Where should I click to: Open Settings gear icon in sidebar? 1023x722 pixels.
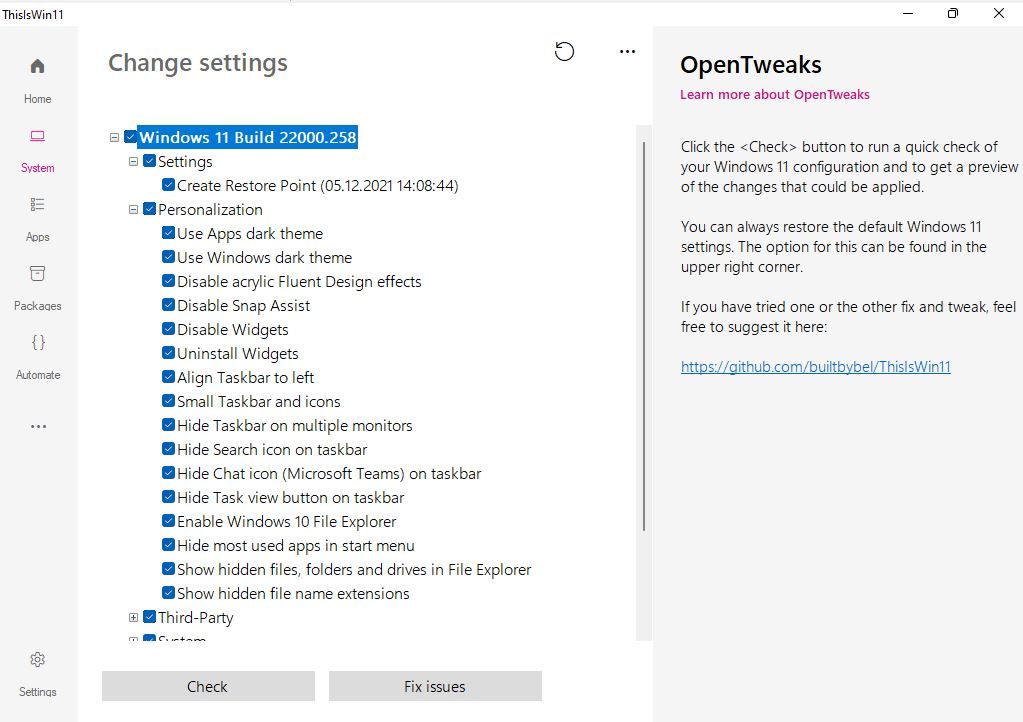[x=37, y=660]
